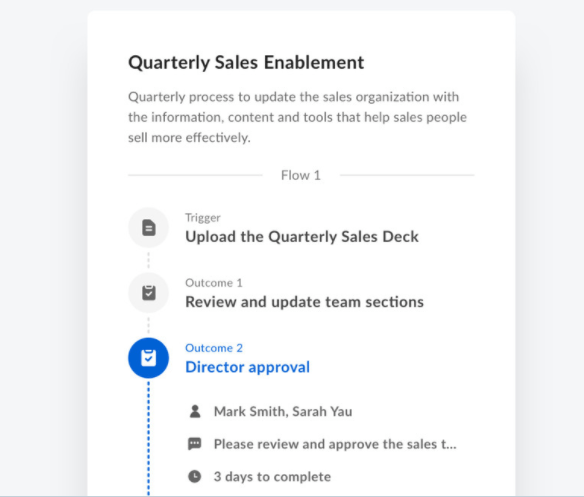Click the Trigger document icon
The image size is (584, 497).
[x=149, y=228]
